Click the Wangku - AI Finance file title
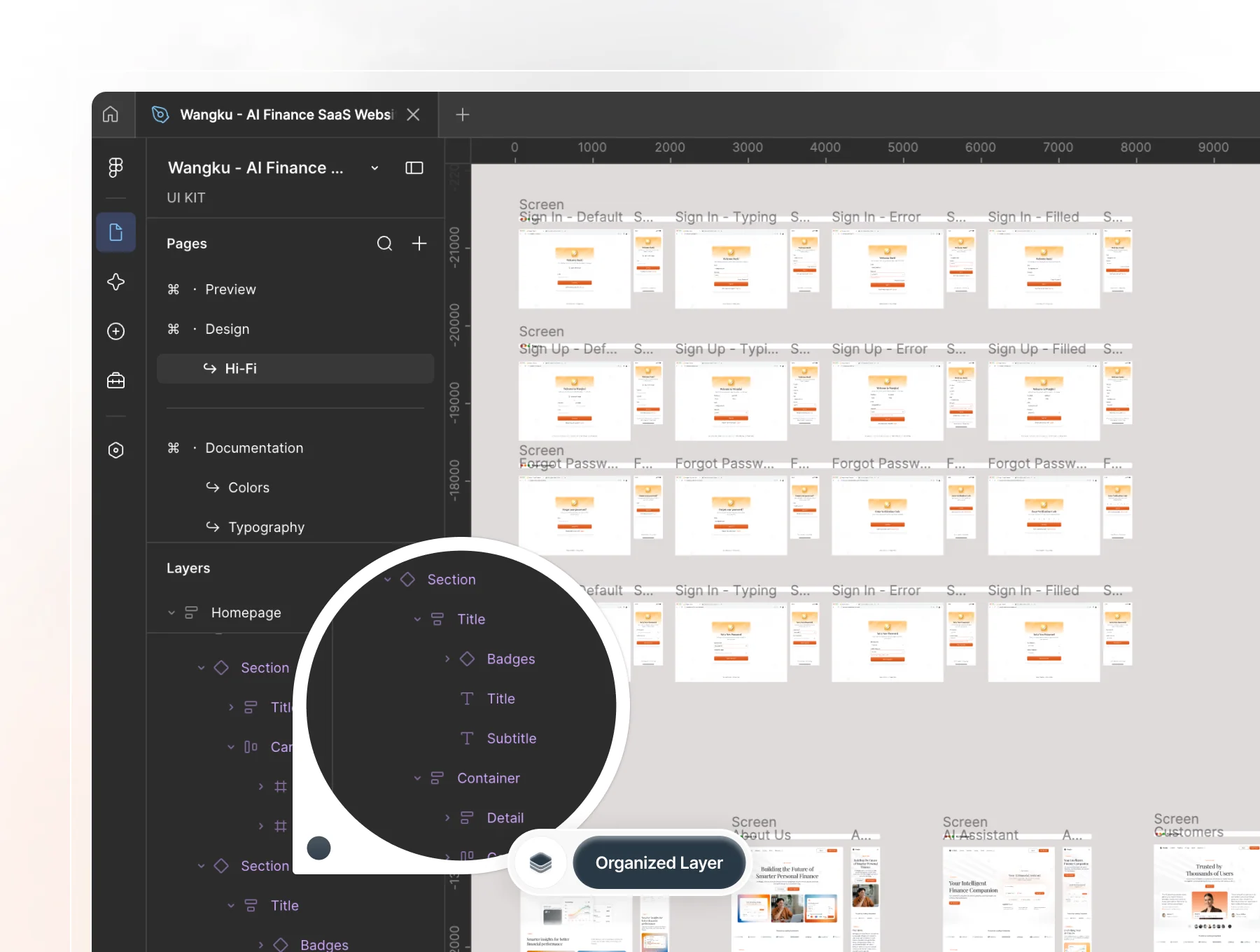 point(255,168)
